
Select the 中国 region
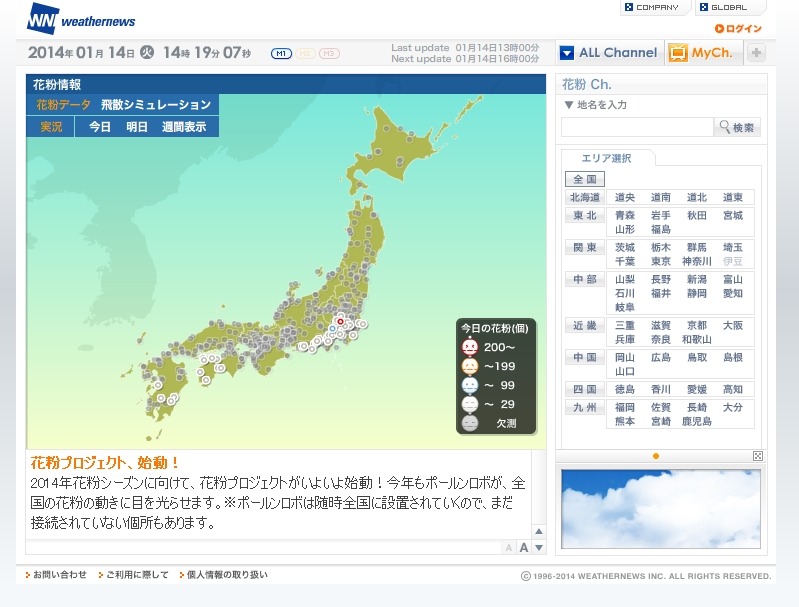(584, 357)
